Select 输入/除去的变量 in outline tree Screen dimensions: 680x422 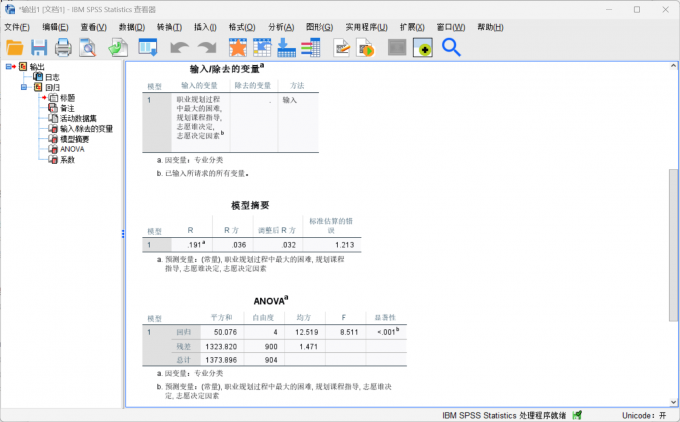click(86, 129)
